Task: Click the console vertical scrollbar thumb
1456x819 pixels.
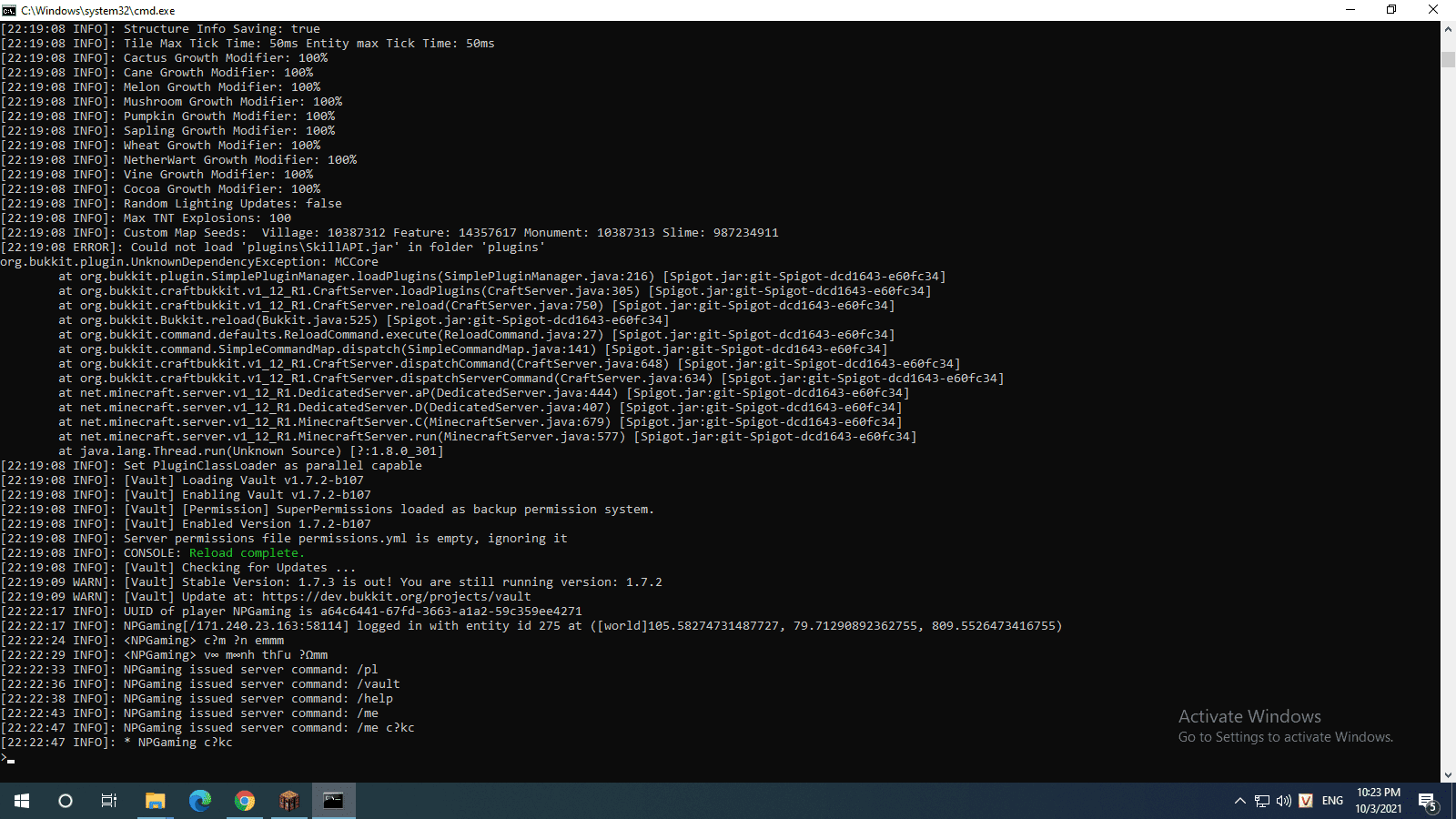Action: pos(1448,59)
